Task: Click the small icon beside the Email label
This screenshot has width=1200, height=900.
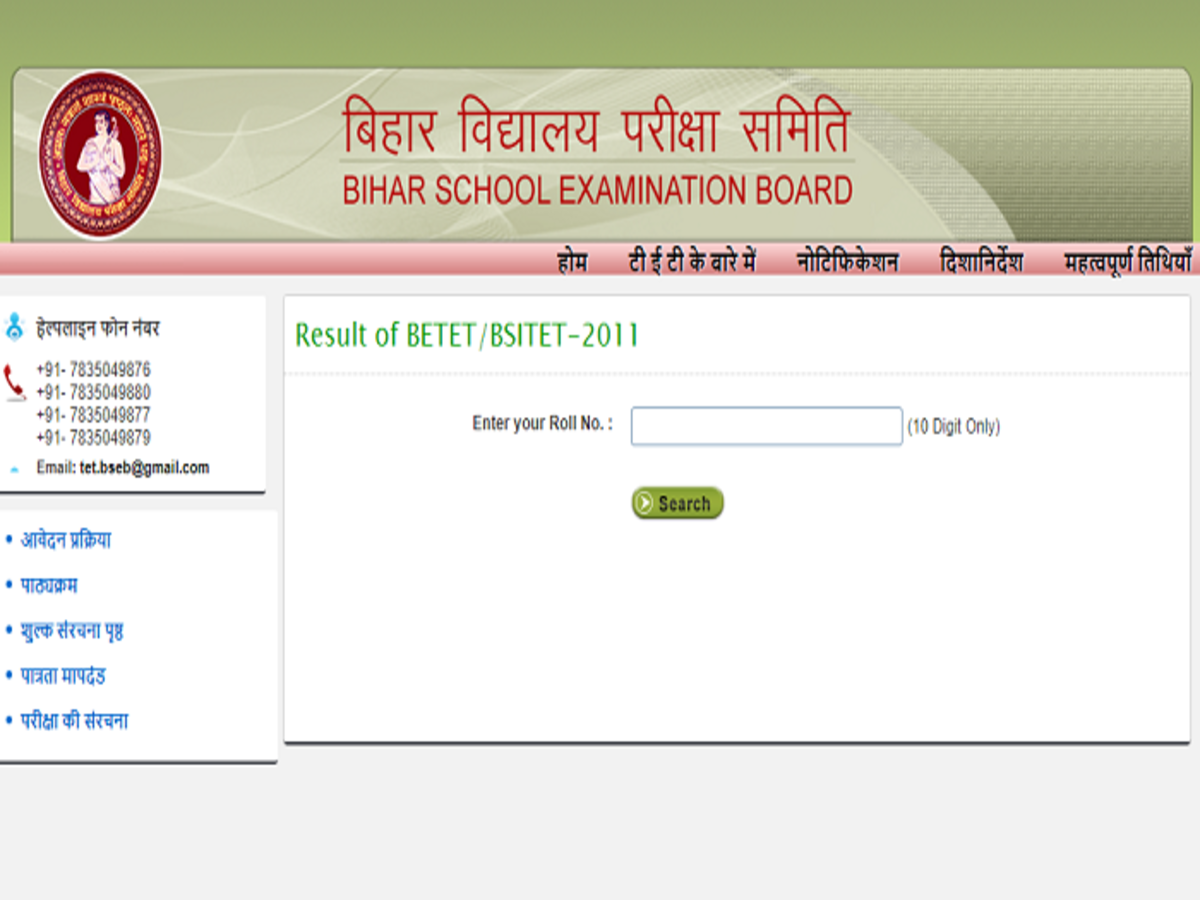Action: click(14, 469)
